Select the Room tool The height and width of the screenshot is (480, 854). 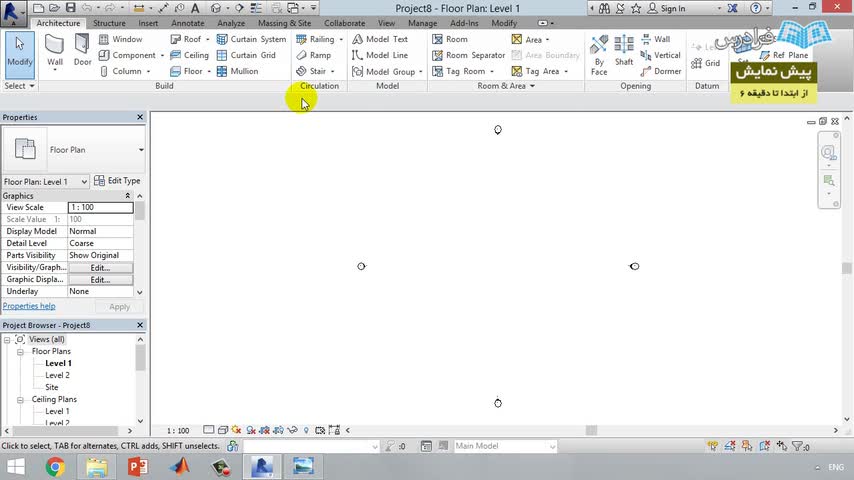[450, 39]
